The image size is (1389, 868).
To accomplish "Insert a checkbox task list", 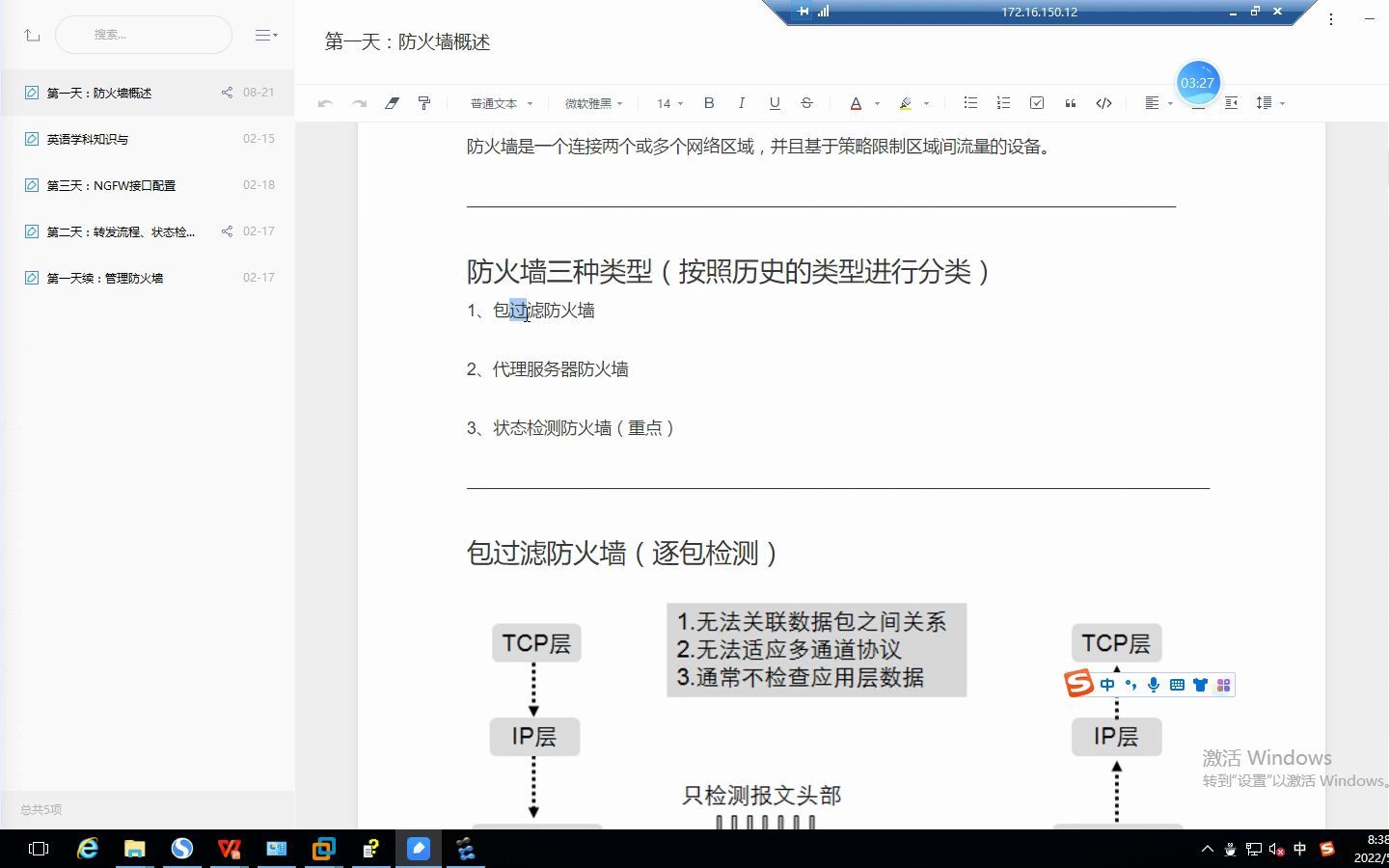I will point(1037,103).
